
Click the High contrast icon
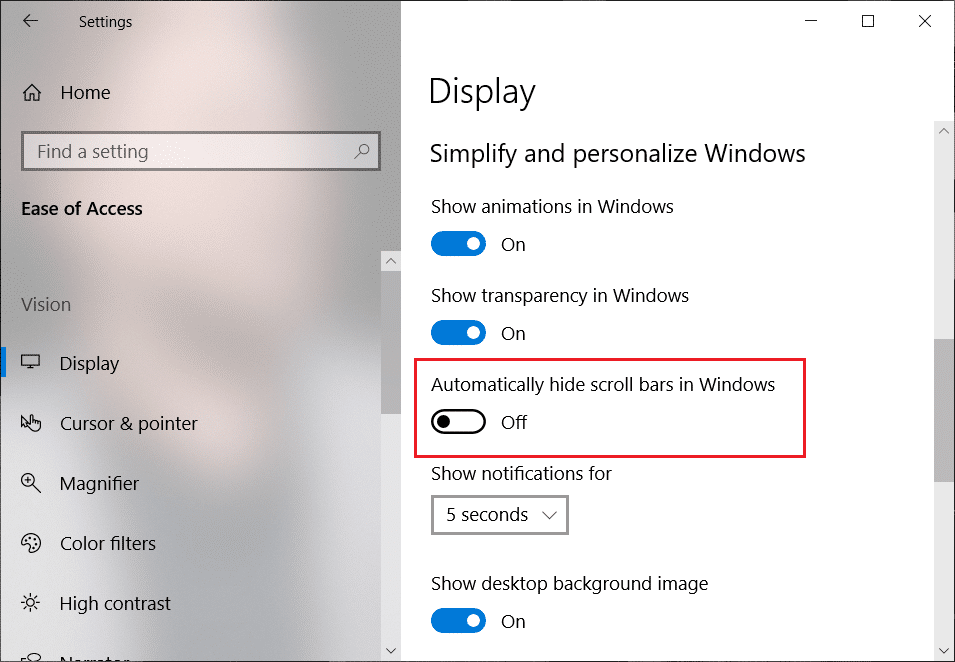pyautogui.click(x=31, y=603)
